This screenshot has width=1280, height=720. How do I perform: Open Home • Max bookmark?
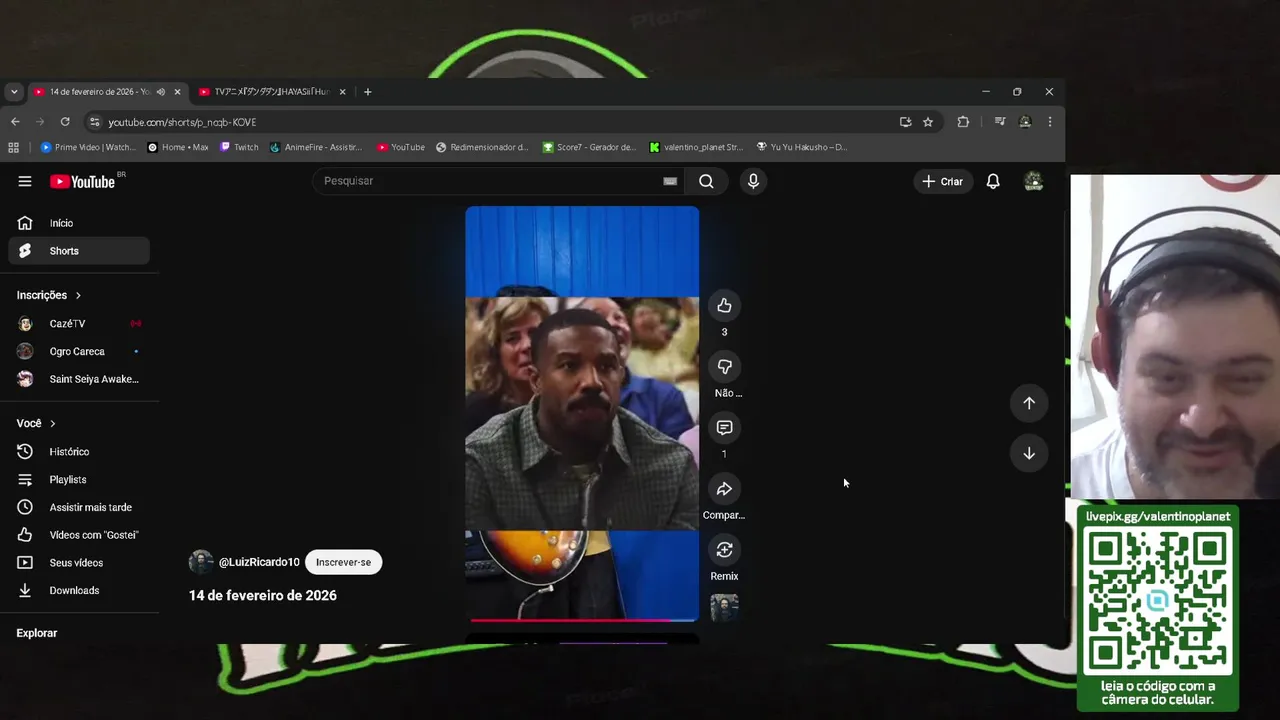pyautogui.click(x=178, y=147)
